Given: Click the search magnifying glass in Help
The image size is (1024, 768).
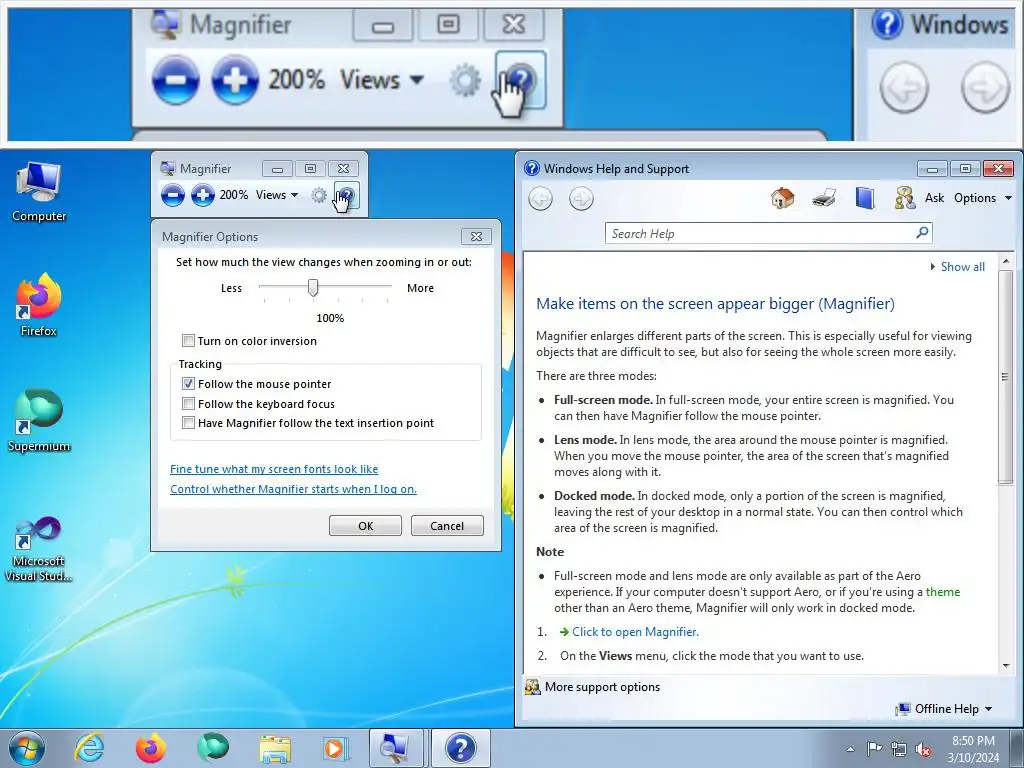Looking at the screenshot, I should (x=922, y=232).
